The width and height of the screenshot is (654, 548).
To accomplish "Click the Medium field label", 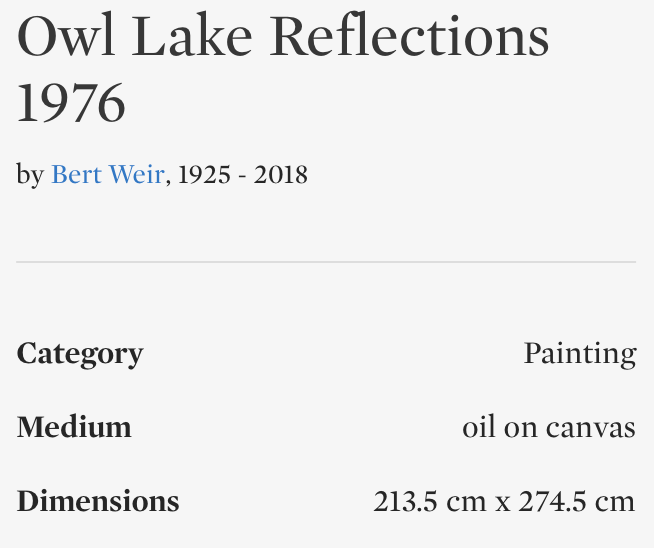I will tap(74, 428).
